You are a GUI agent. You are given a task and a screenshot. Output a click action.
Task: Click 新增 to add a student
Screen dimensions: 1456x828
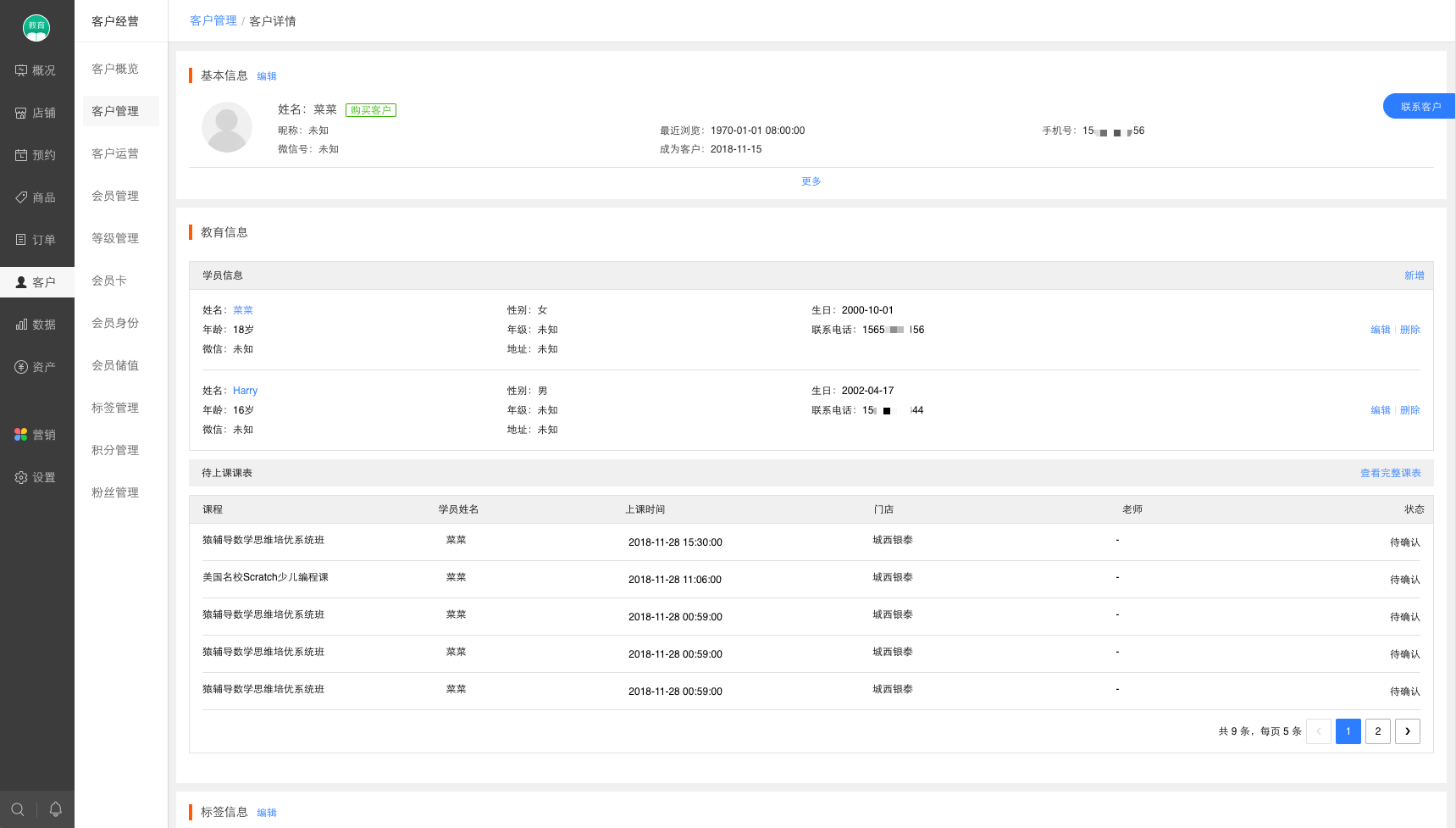click(x=1414, y=275)
